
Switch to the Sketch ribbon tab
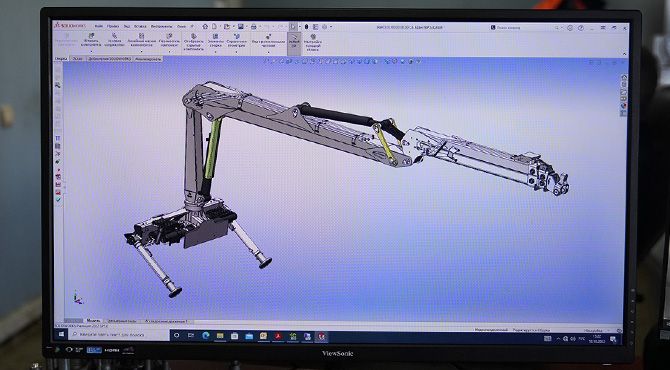[x=77, y=59]
